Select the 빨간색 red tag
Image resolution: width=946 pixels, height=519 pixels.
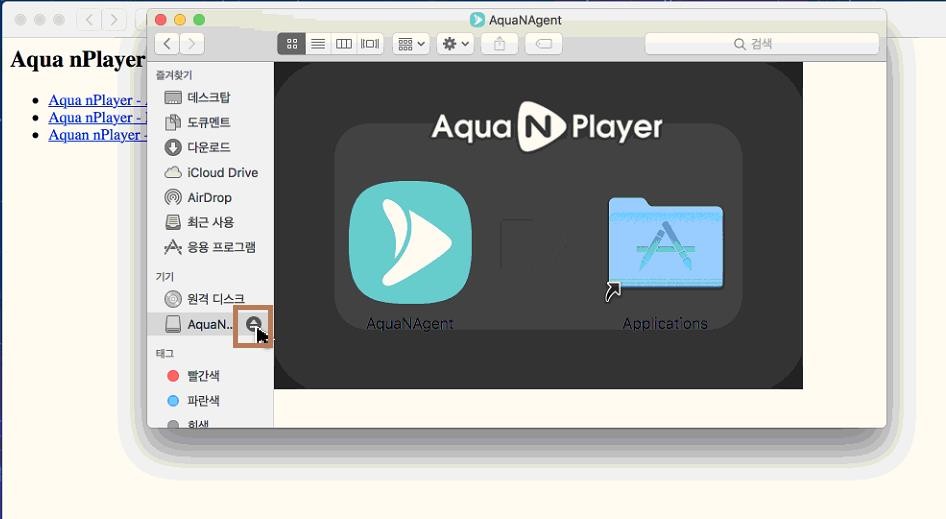click(x=209, y=376)
